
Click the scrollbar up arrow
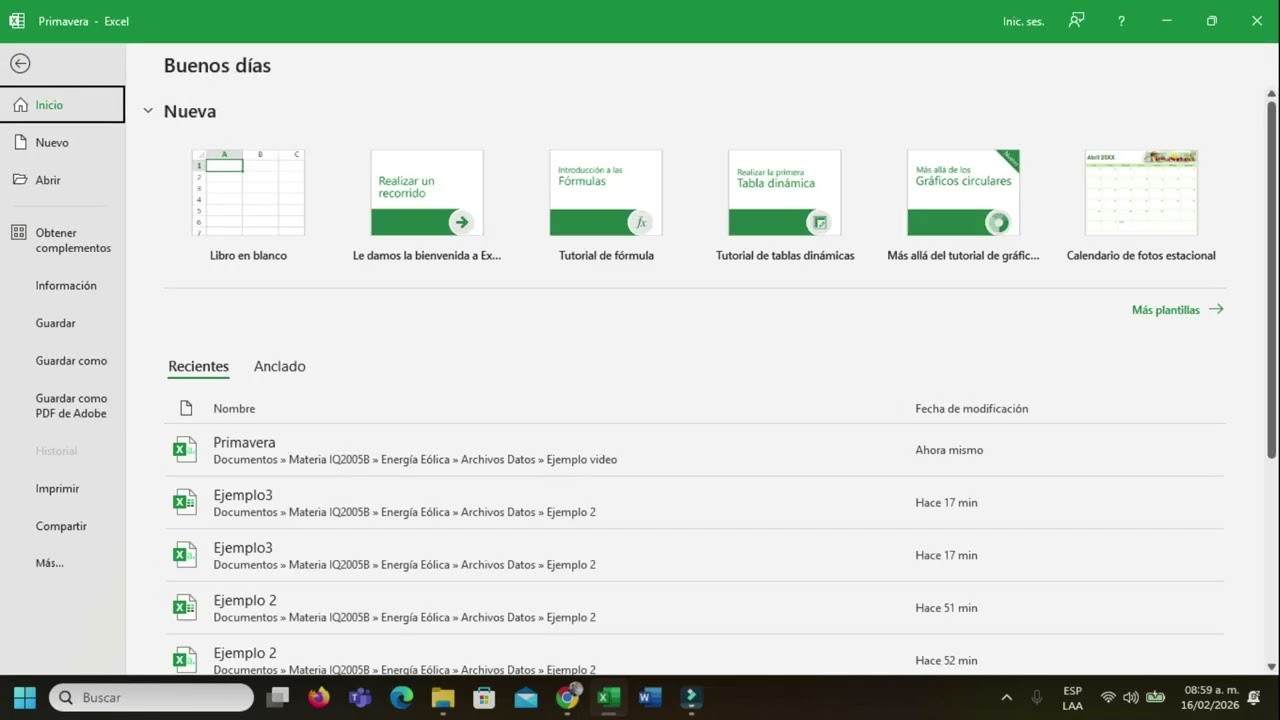click(1272, 94)
